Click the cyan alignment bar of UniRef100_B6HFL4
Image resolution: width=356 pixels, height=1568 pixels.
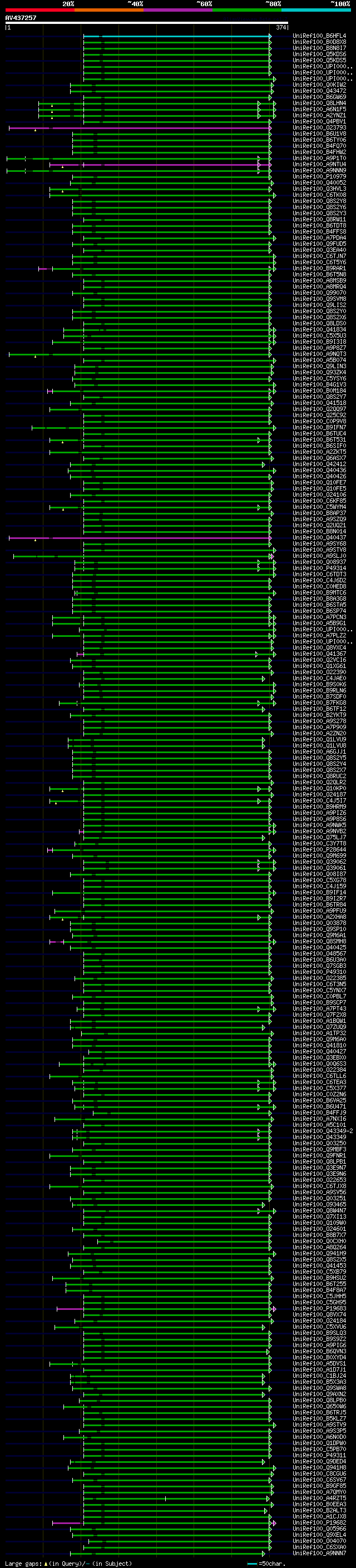(x=177, y=36)
